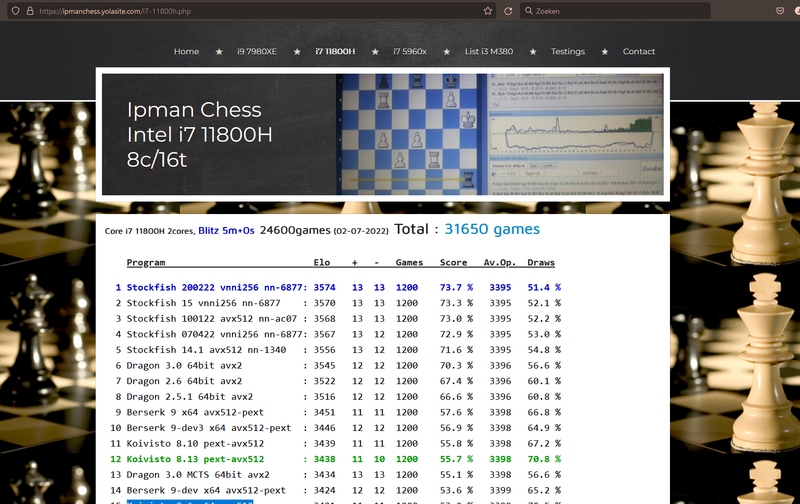
Task: Click the Program column header
Action: pos(146,262)
